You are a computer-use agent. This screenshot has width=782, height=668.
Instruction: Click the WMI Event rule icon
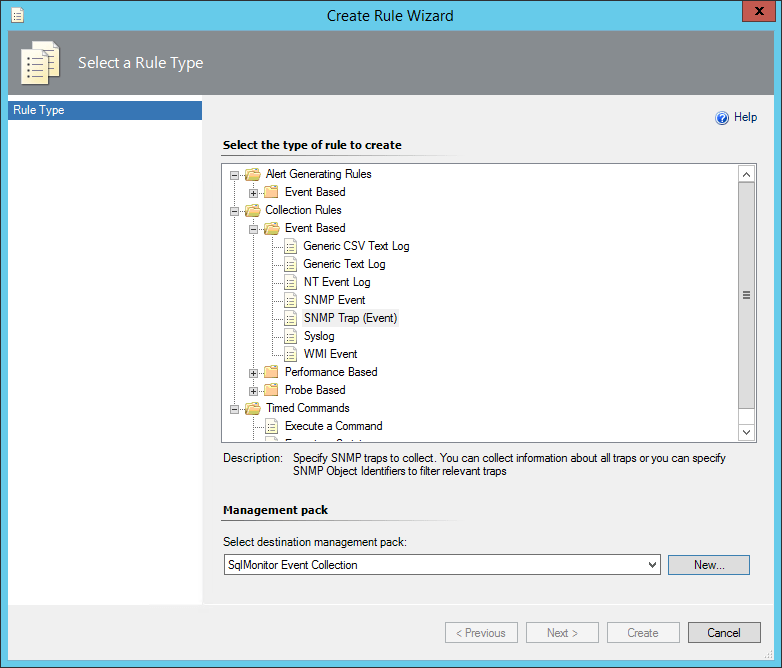point(290,354)
